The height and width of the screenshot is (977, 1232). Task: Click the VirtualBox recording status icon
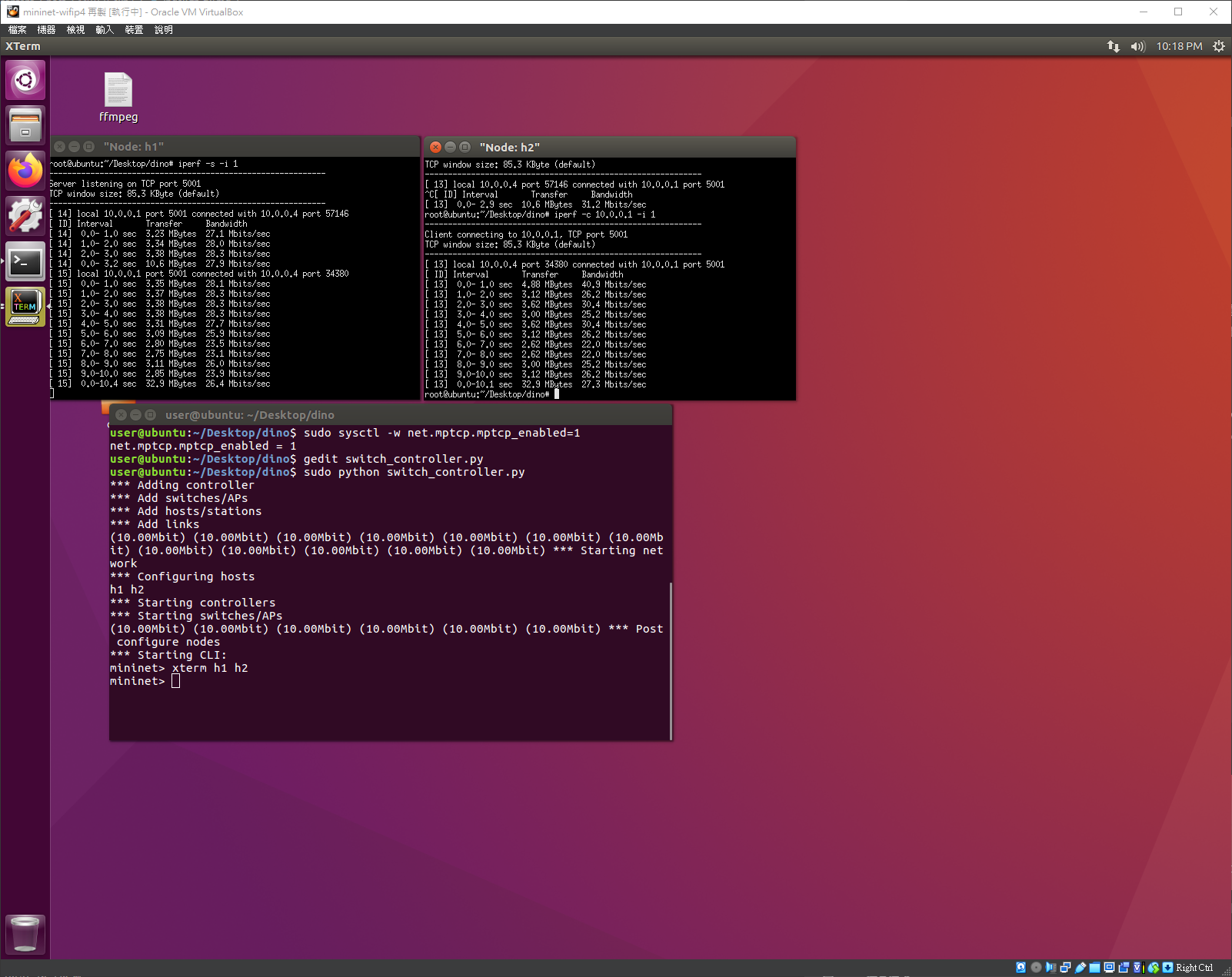coord(1124,968)
